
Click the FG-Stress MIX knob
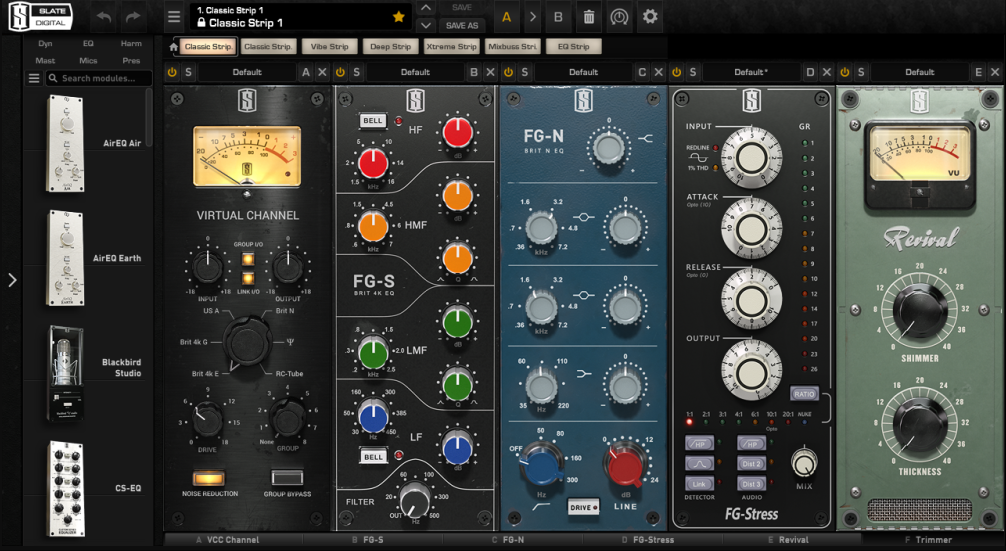coord(803,462)
